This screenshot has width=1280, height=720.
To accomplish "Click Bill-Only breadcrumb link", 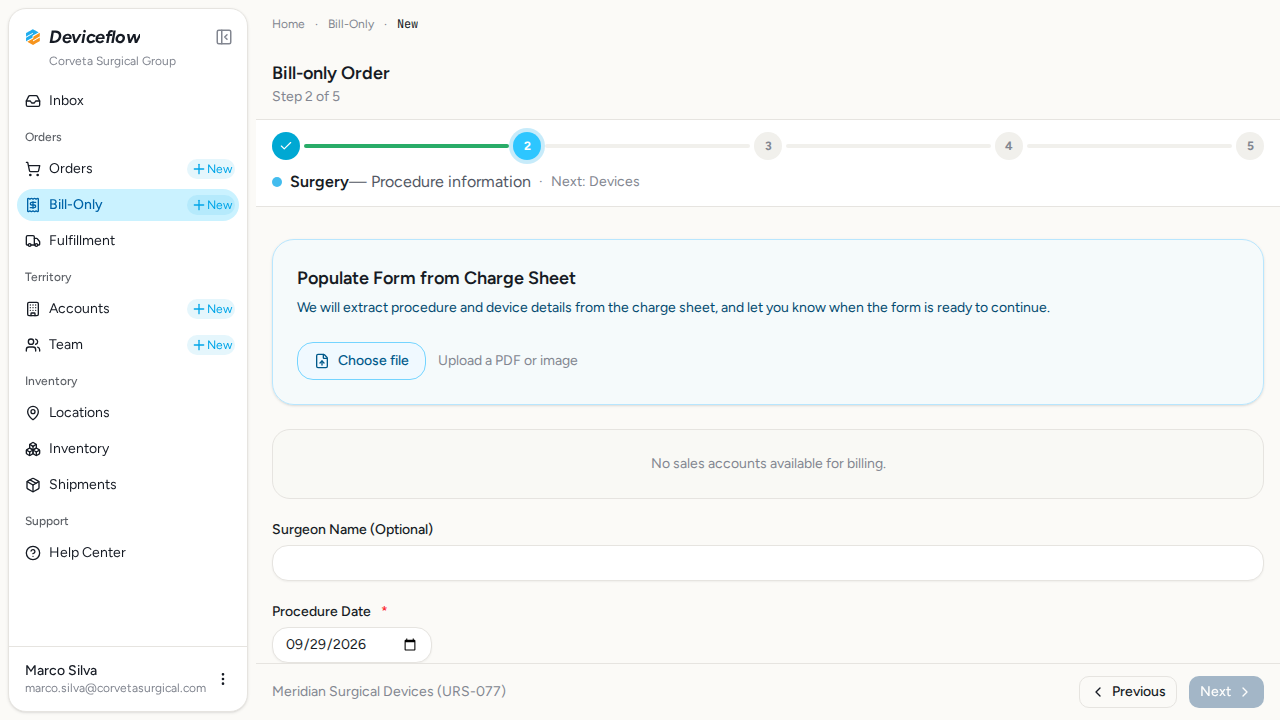I will [351, 24].
